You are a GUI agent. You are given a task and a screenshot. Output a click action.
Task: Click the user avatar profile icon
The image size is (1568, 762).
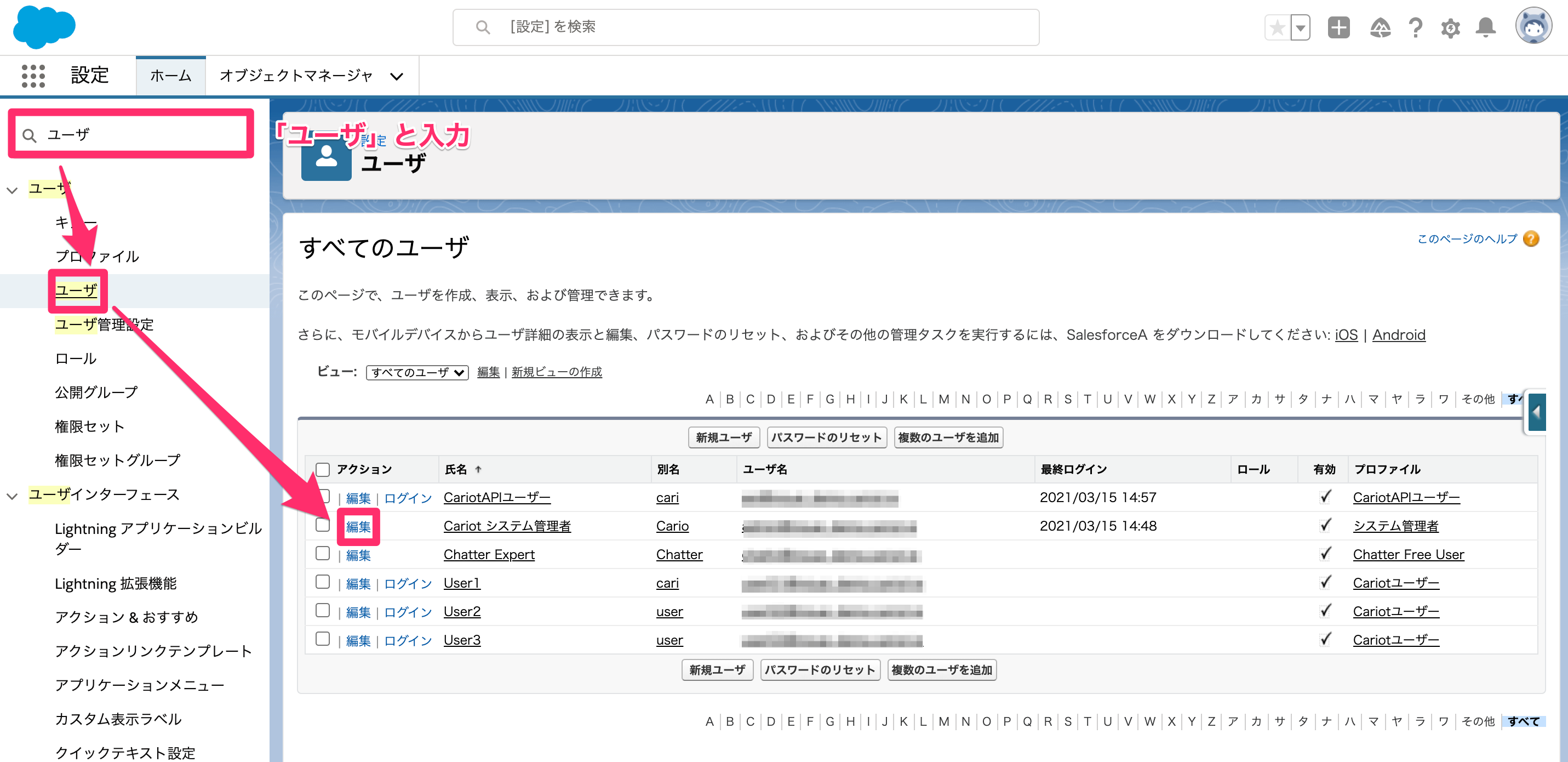pos(1533,26)
